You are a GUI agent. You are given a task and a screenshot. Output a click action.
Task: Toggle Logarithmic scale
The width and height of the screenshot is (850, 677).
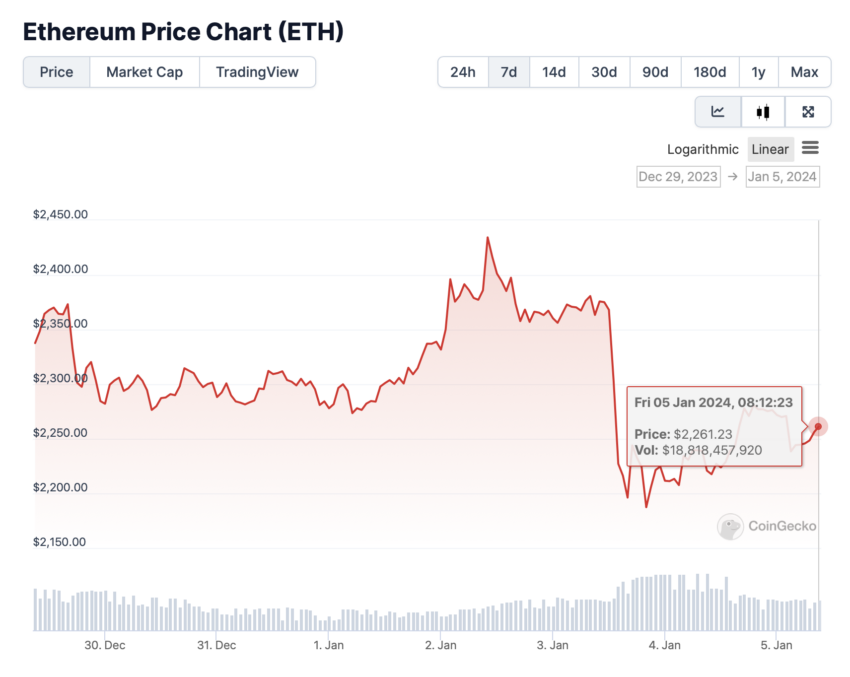[703, 150]
